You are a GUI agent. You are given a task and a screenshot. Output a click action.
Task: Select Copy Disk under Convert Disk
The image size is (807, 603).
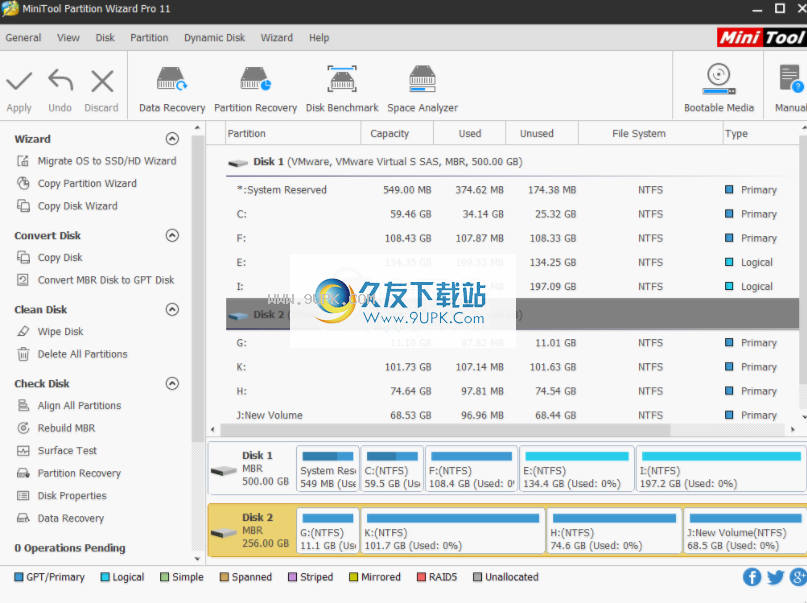click(60, 258)
